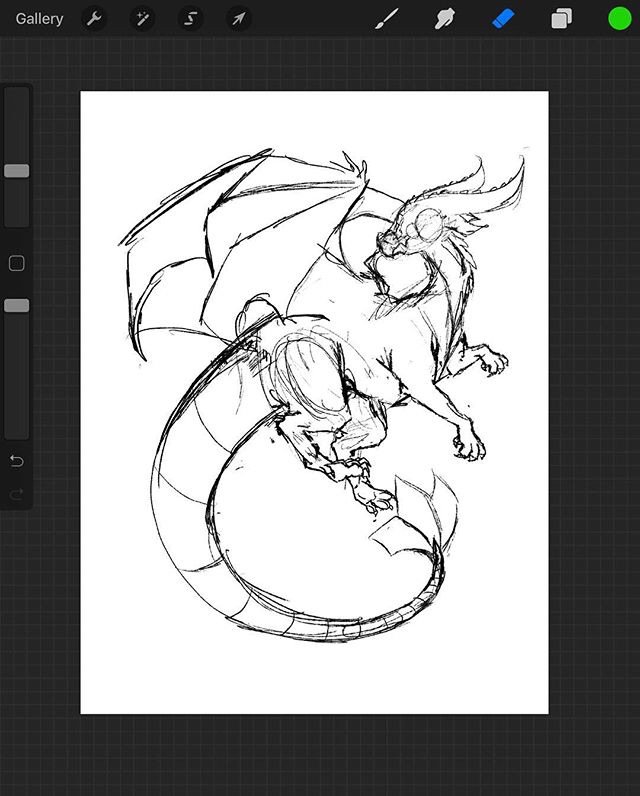
Task: Open the green color picker
Action: click(620, 19)
